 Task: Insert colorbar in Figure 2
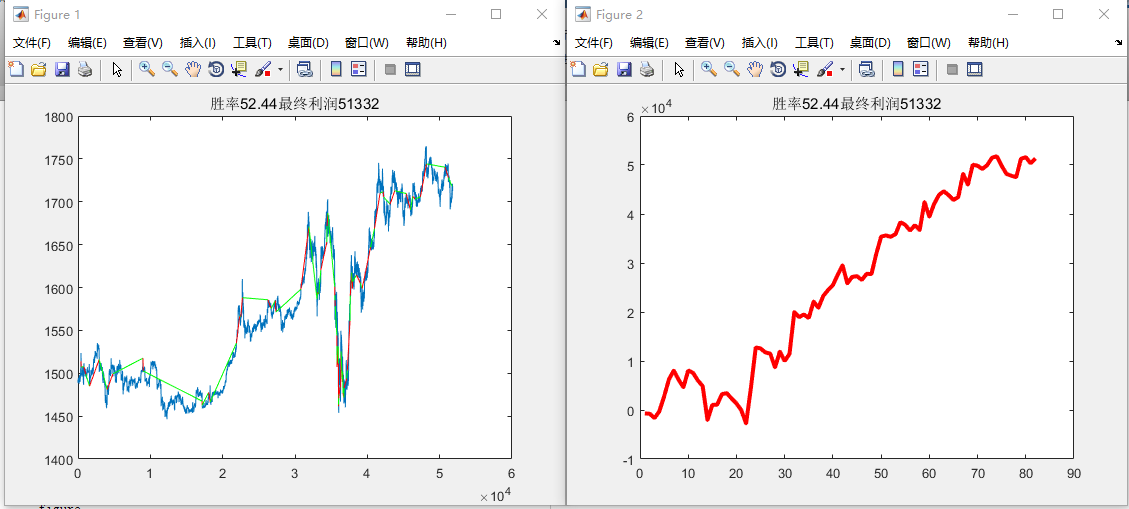898,69
